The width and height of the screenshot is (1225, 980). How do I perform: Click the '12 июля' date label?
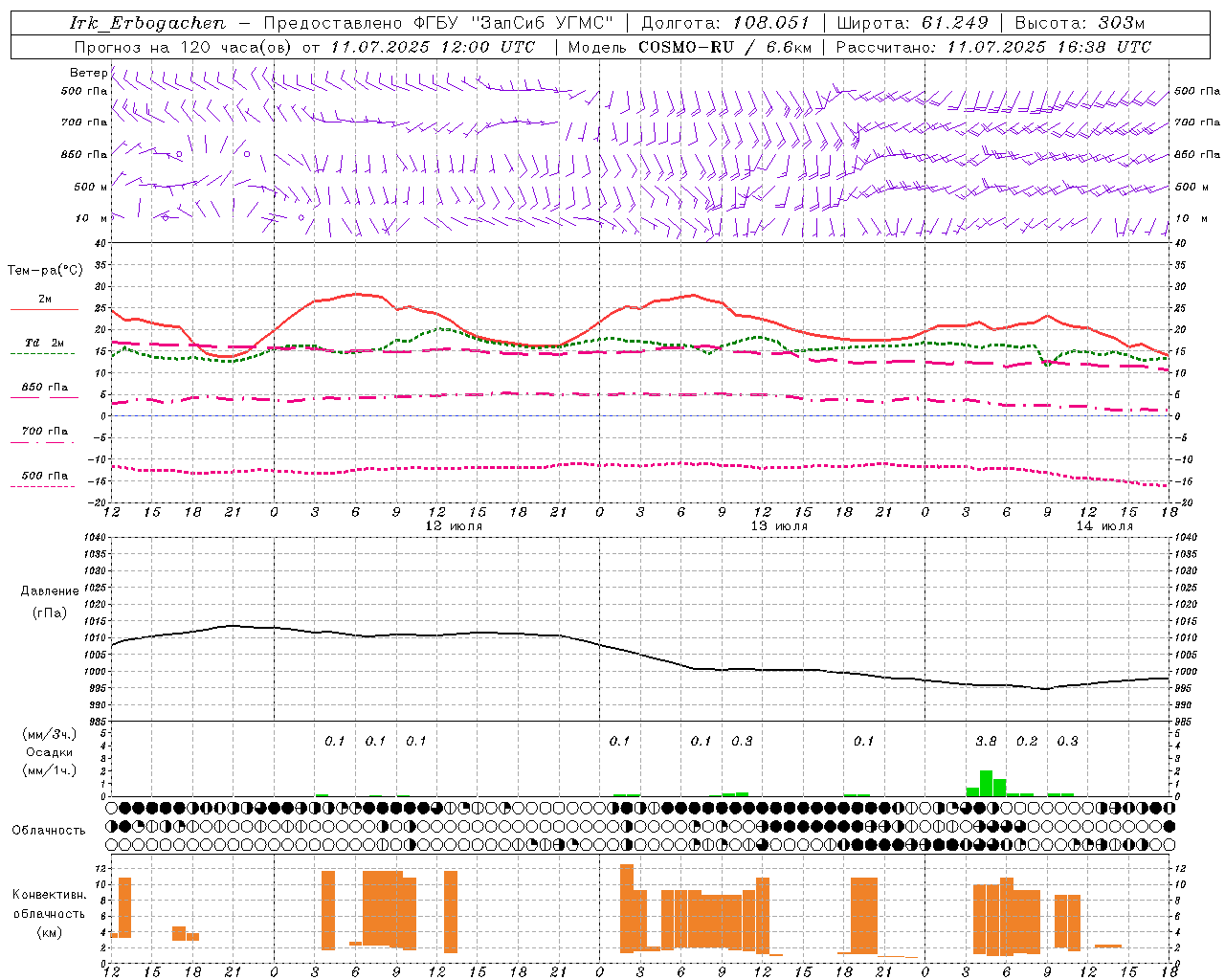(x=454, y=526)
